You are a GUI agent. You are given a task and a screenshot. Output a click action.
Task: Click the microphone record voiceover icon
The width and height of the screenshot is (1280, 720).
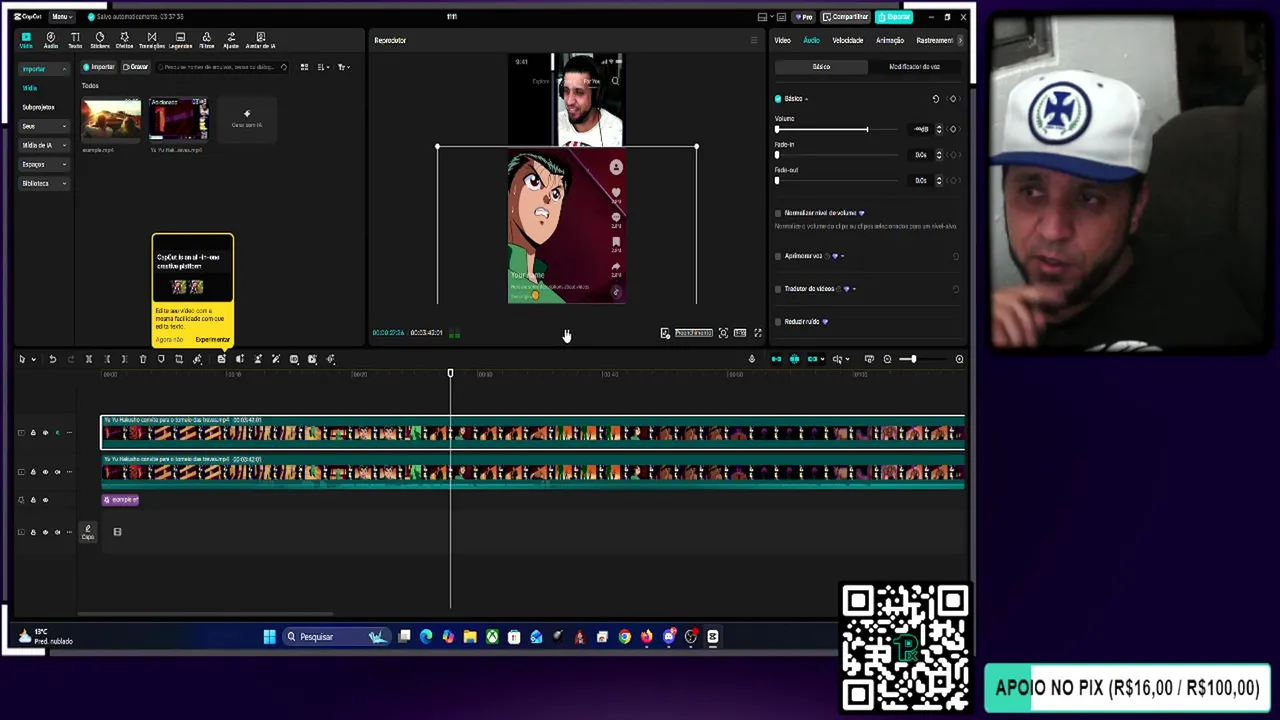click(x=752, y=359)
